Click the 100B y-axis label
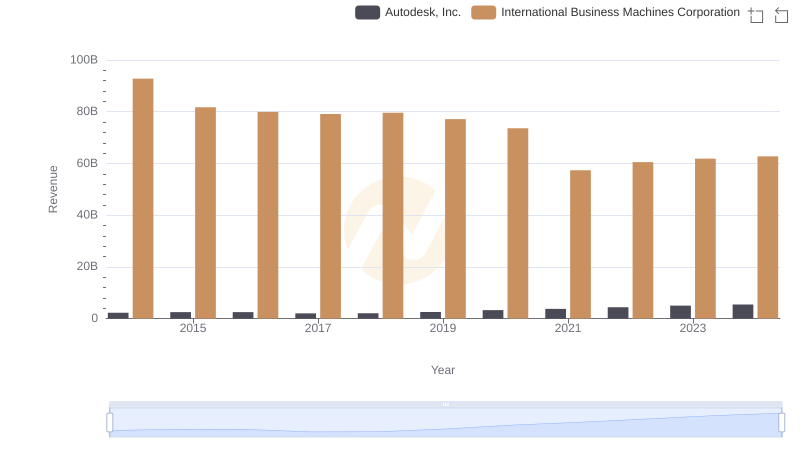 tap(84, 60)
